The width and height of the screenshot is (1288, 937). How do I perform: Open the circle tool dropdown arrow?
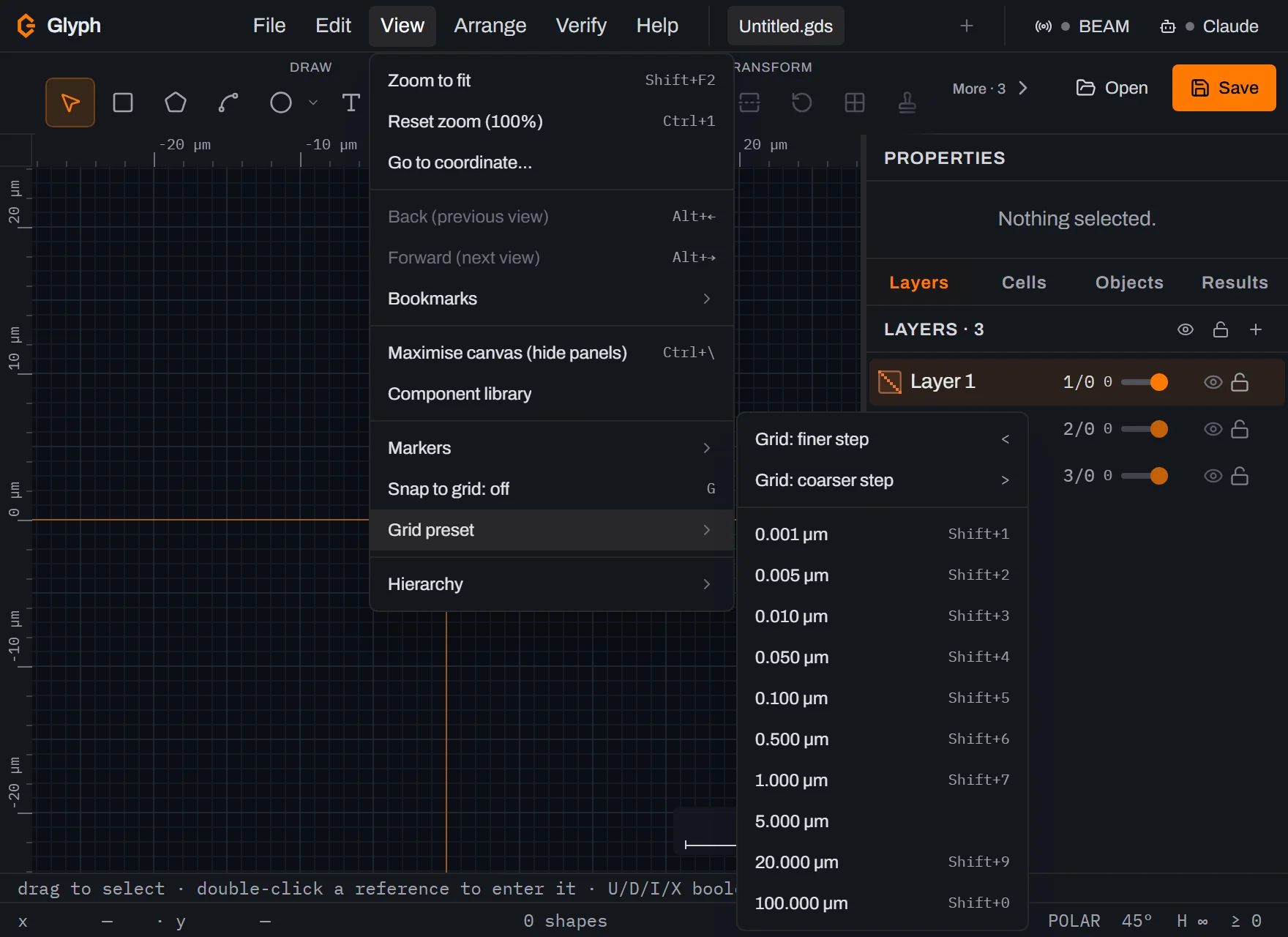[313, 102]
